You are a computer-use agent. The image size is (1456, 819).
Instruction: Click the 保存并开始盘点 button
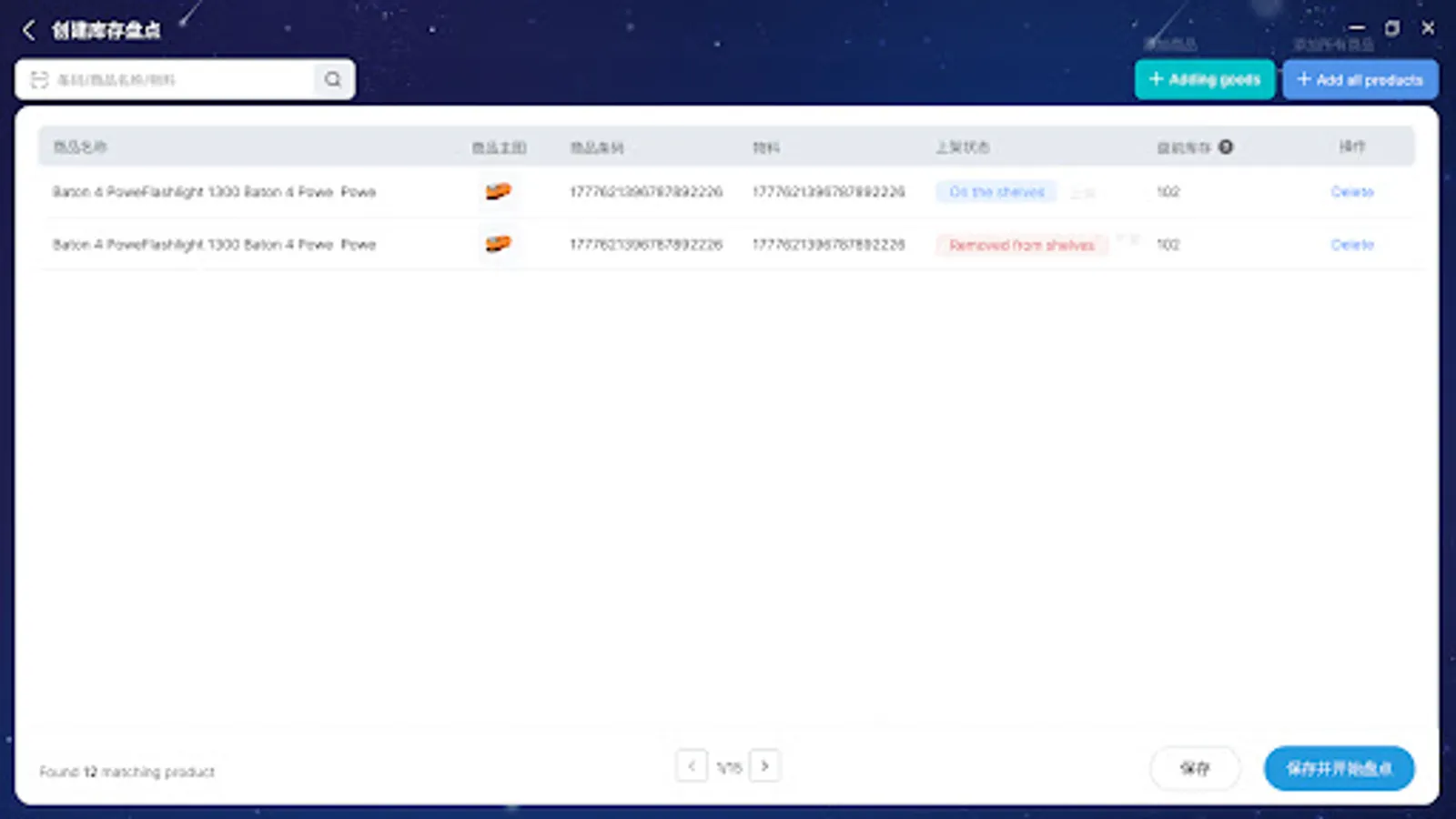pyautogui.click(x=1339, y=768)
